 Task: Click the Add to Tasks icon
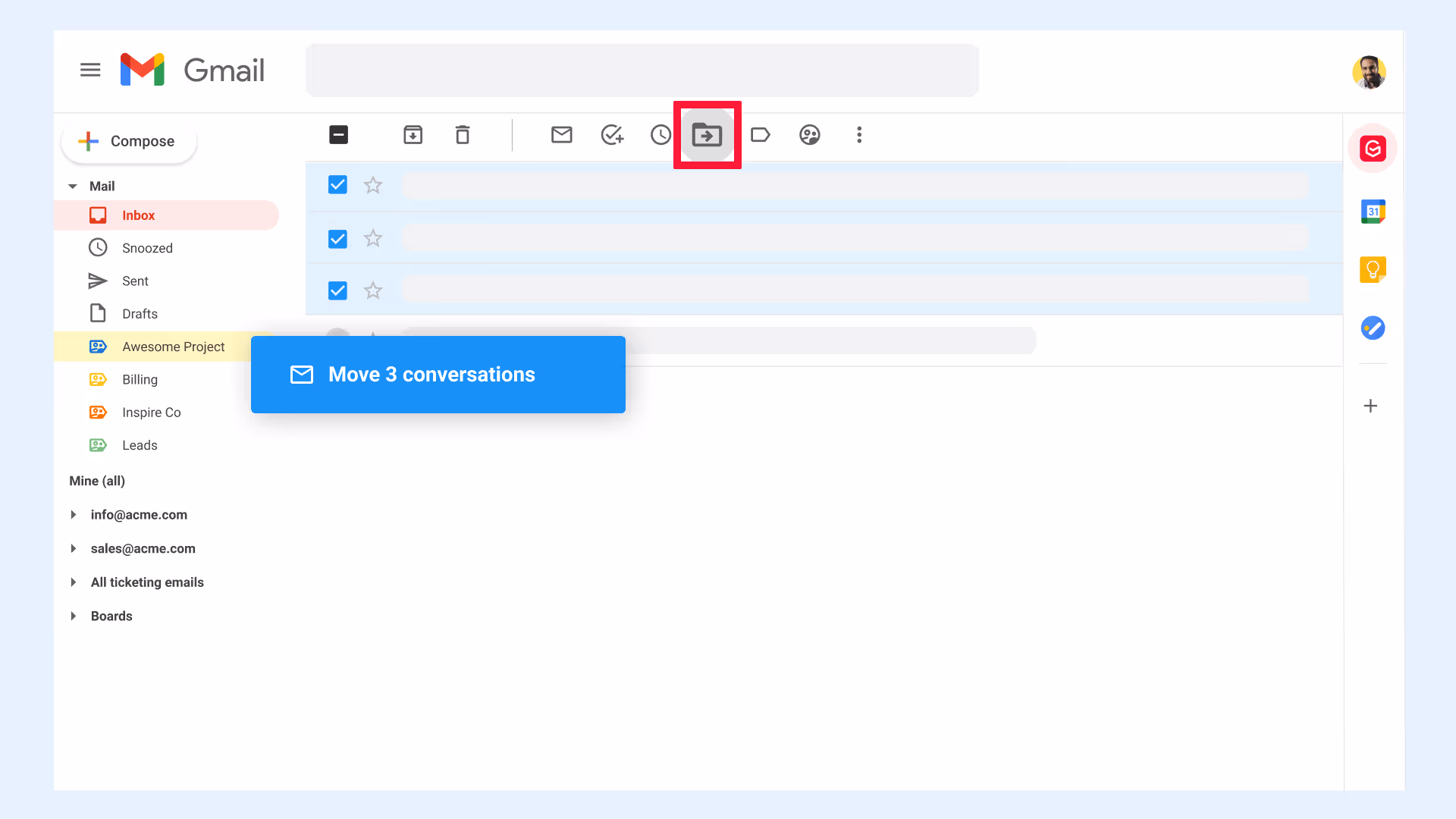(612, 135)
